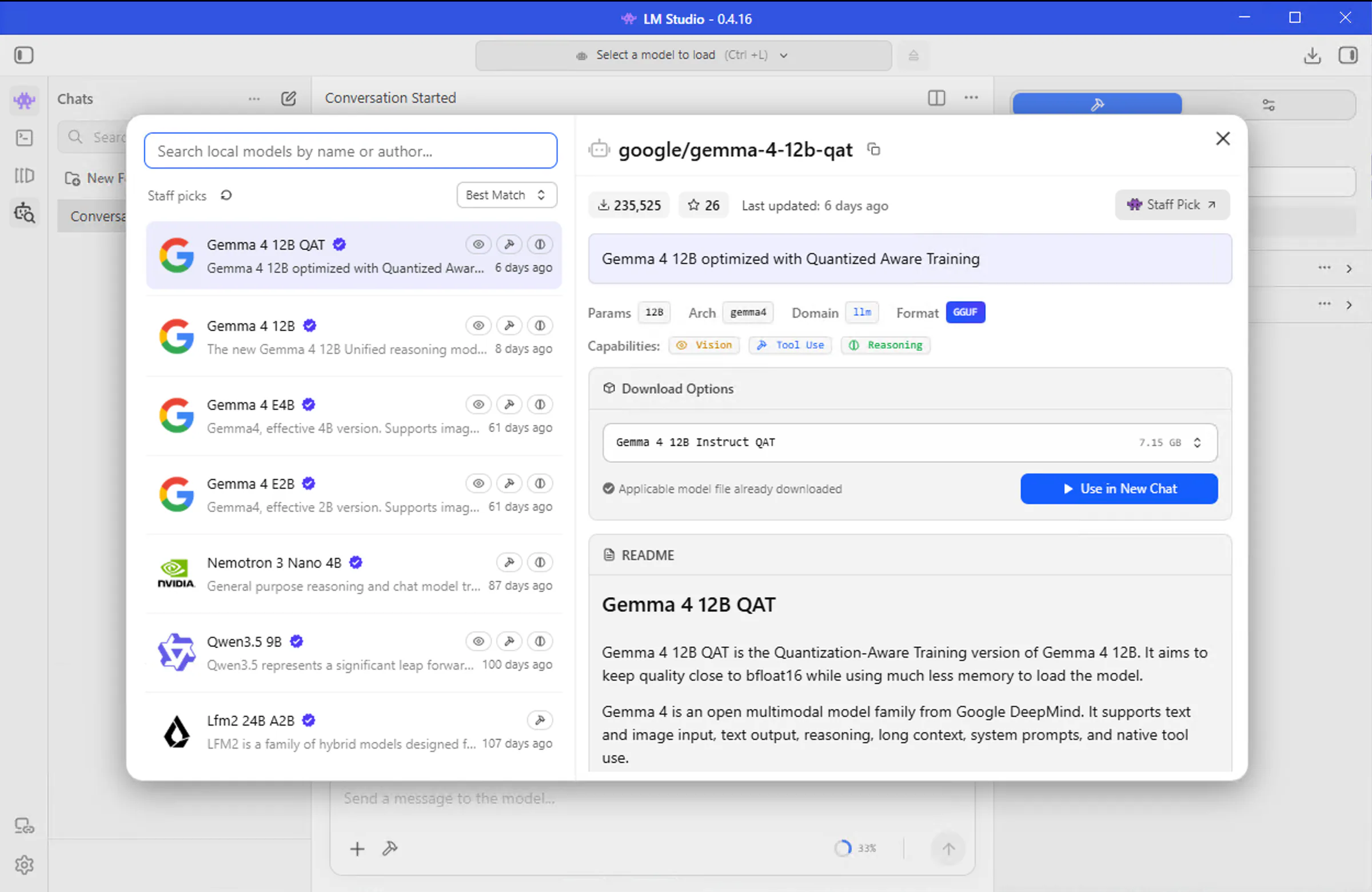Click reasoning icon on Qwen3.5 9B row

(540, 641)
